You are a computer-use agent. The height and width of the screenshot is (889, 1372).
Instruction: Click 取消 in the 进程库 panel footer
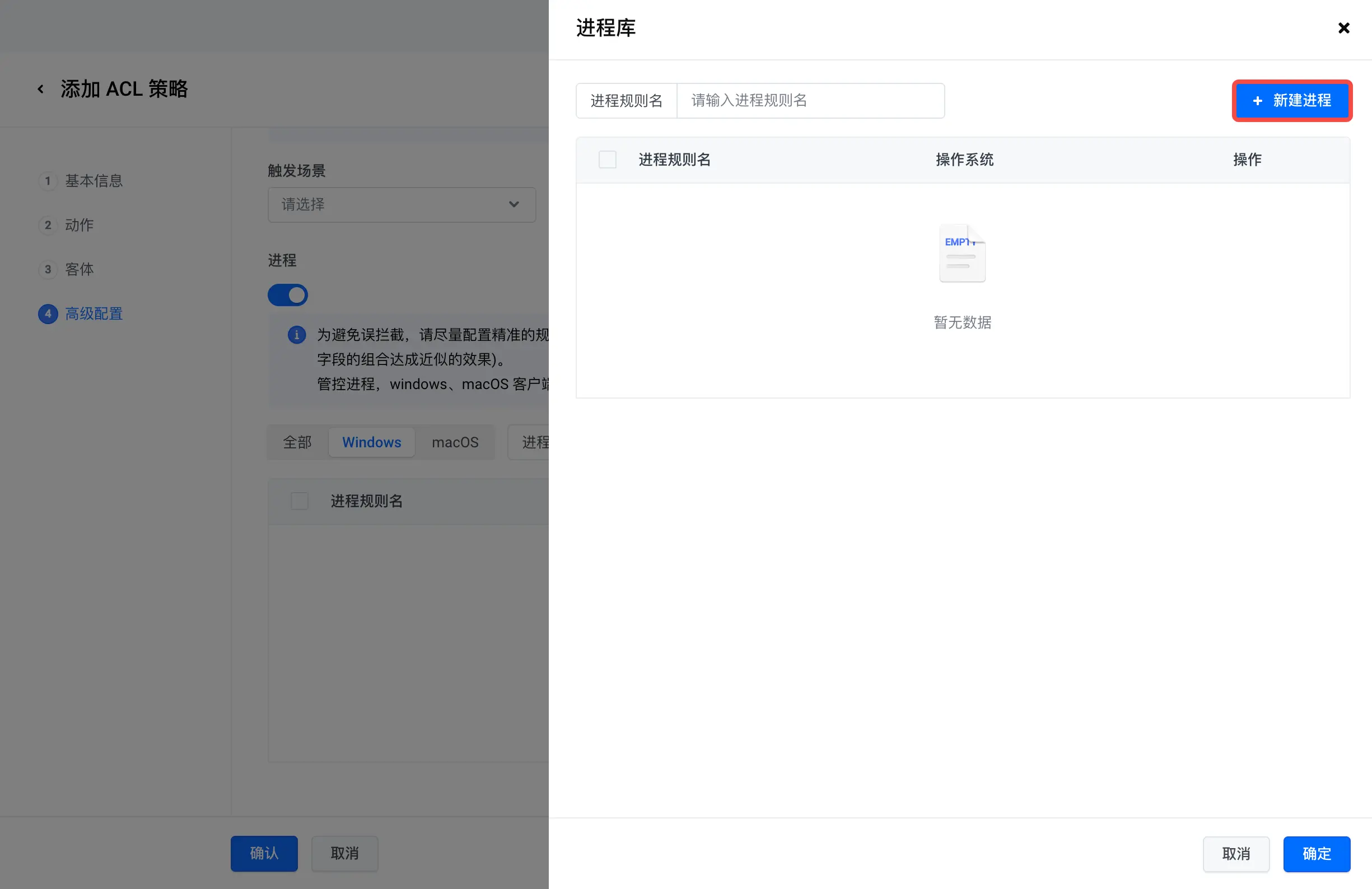(1236, 853)
